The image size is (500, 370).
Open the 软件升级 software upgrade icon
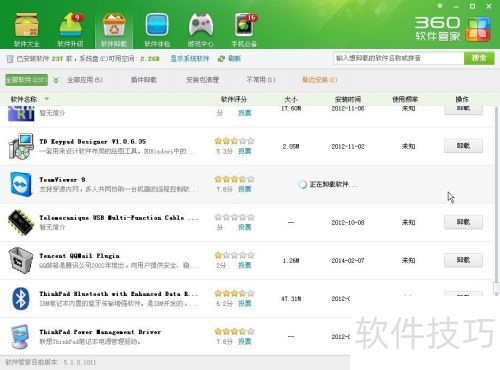click(70, 30)
